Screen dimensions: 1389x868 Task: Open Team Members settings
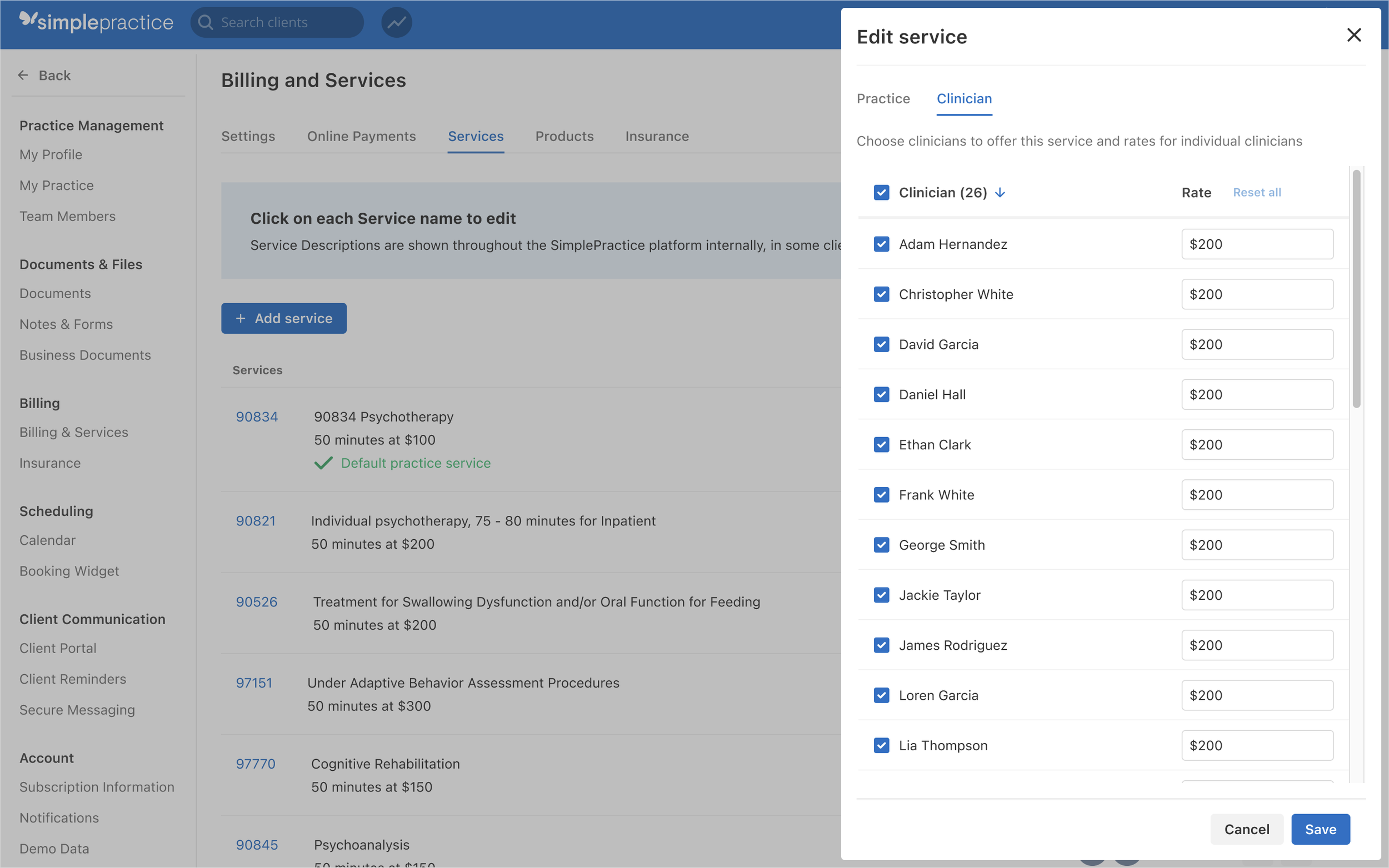(x=67, y=217)
